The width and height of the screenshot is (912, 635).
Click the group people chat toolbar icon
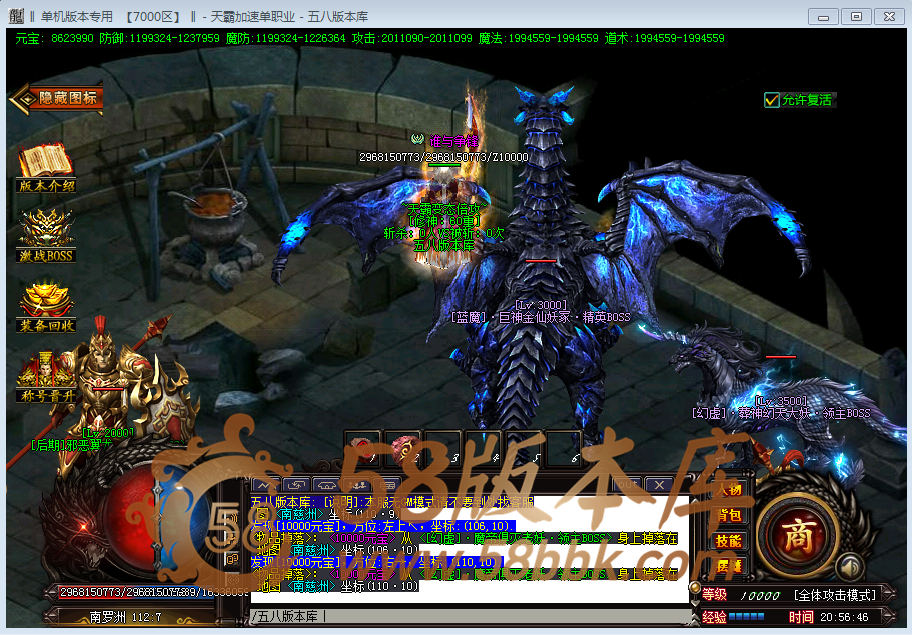(358, 485)
